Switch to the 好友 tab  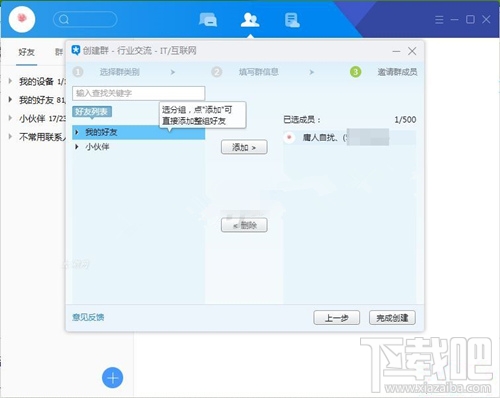[x=27, y=52]
